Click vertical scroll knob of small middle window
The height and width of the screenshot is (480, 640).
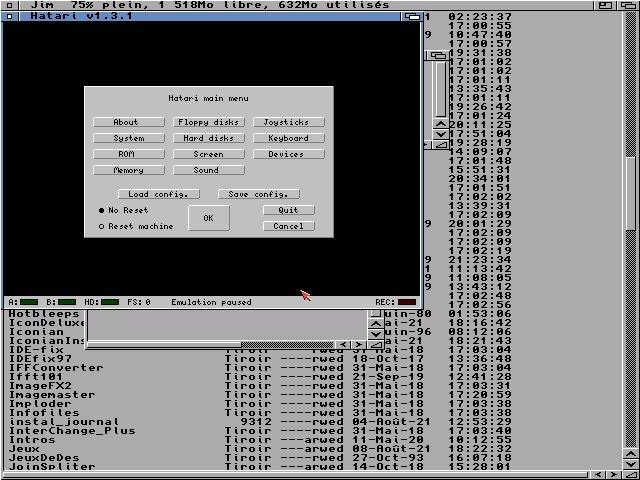(441, 89)
